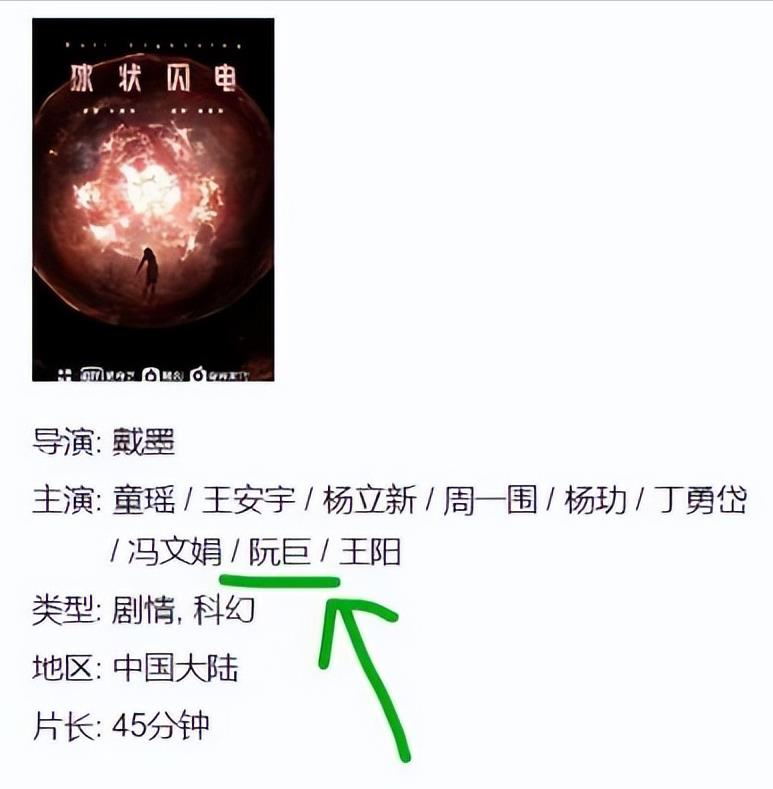Open actor 童瑶's profile link
This screenshot has width=773, height=789.
pos(143,500)
